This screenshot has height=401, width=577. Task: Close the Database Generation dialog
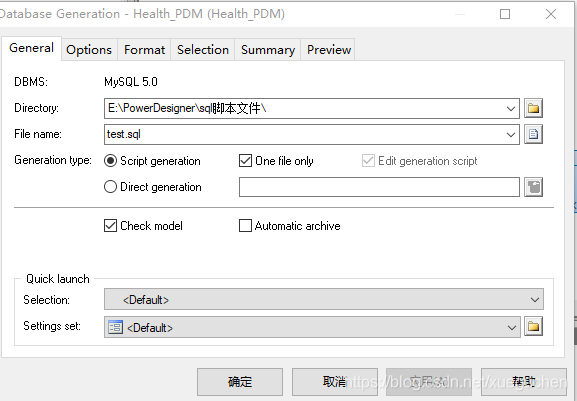(551, 14)
